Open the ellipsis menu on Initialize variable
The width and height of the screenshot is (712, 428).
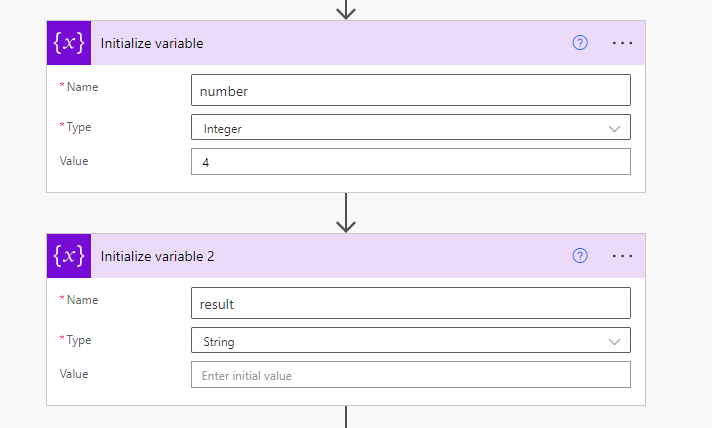click(622, 43)
